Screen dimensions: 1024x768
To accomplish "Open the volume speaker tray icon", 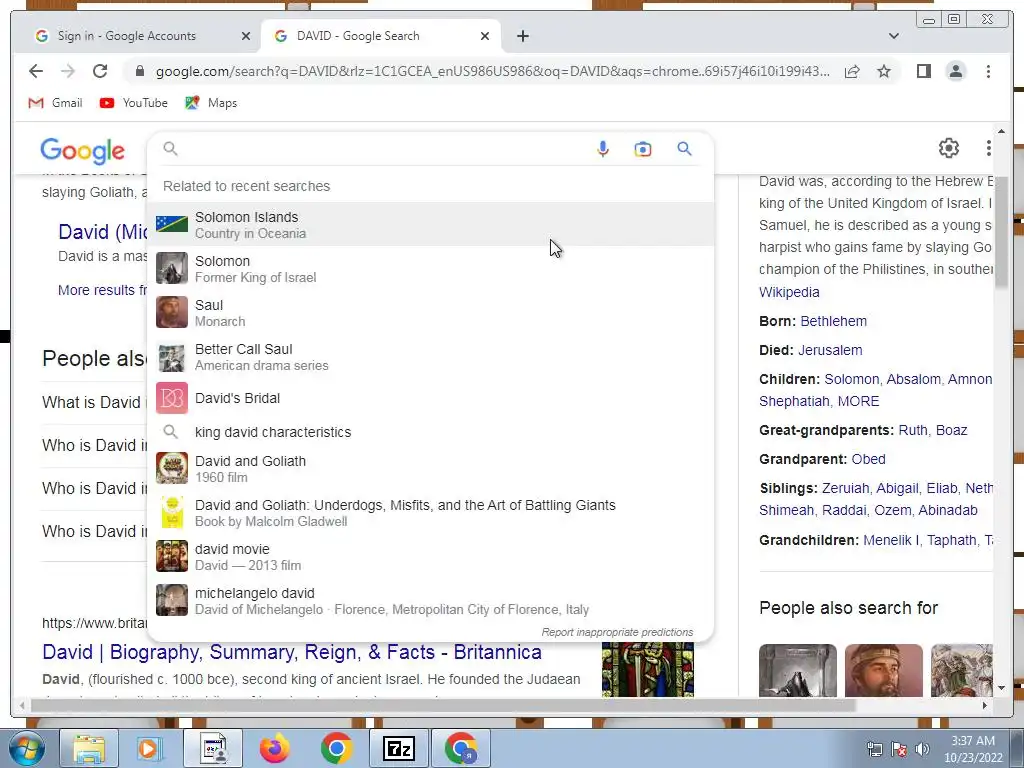I will tap(922, 749).
